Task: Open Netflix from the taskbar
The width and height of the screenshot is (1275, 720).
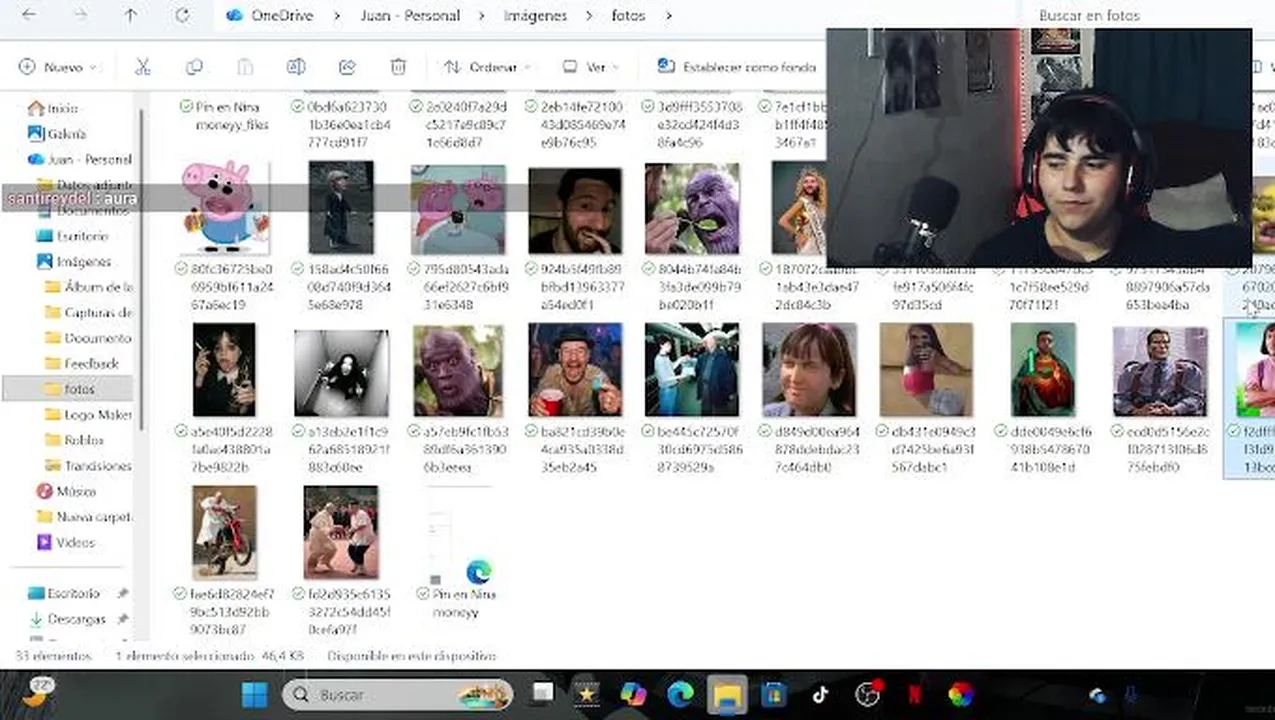Action: [914, 694]
